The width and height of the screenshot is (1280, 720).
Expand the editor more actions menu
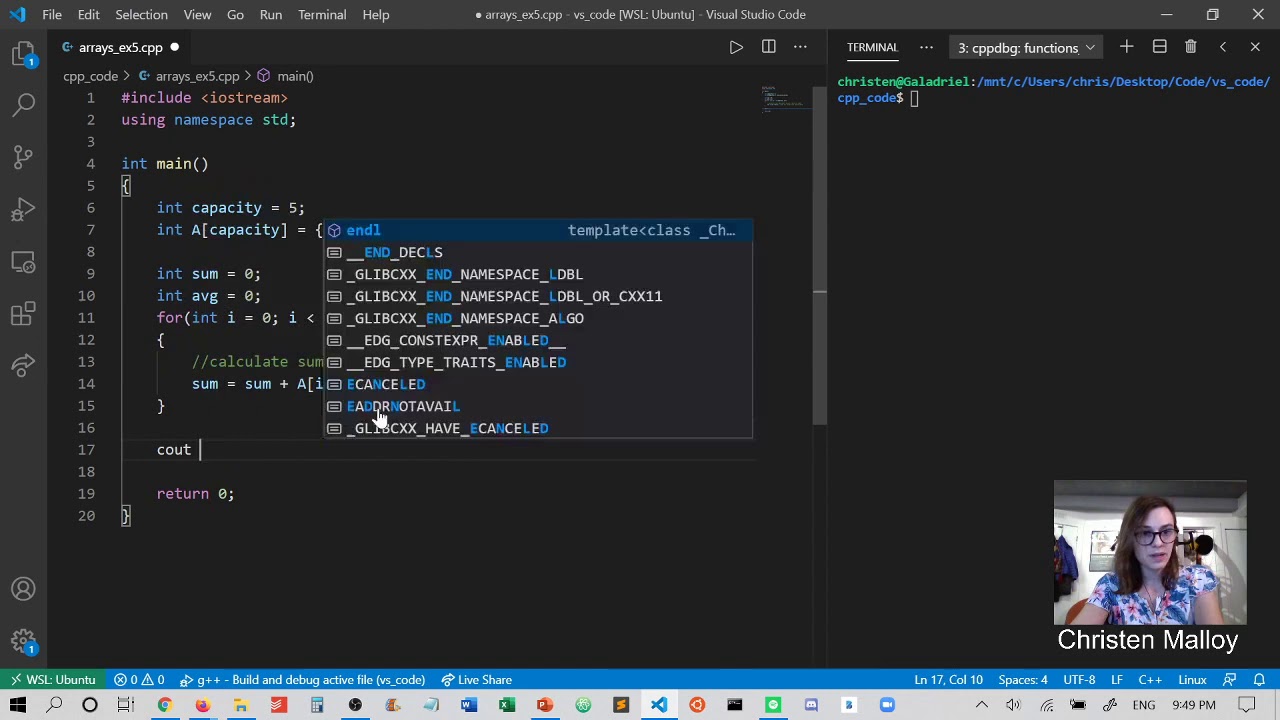(800, 47)
